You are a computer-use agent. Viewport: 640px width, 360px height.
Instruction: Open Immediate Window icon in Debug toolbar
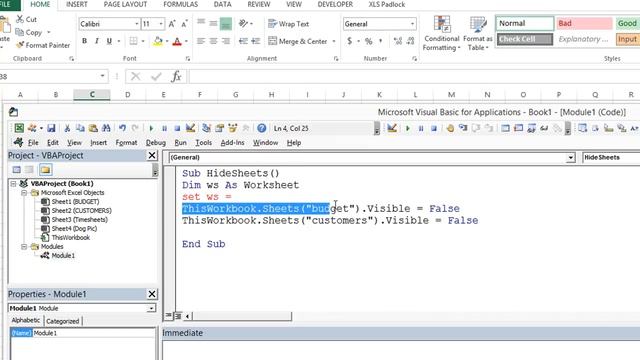518,128
